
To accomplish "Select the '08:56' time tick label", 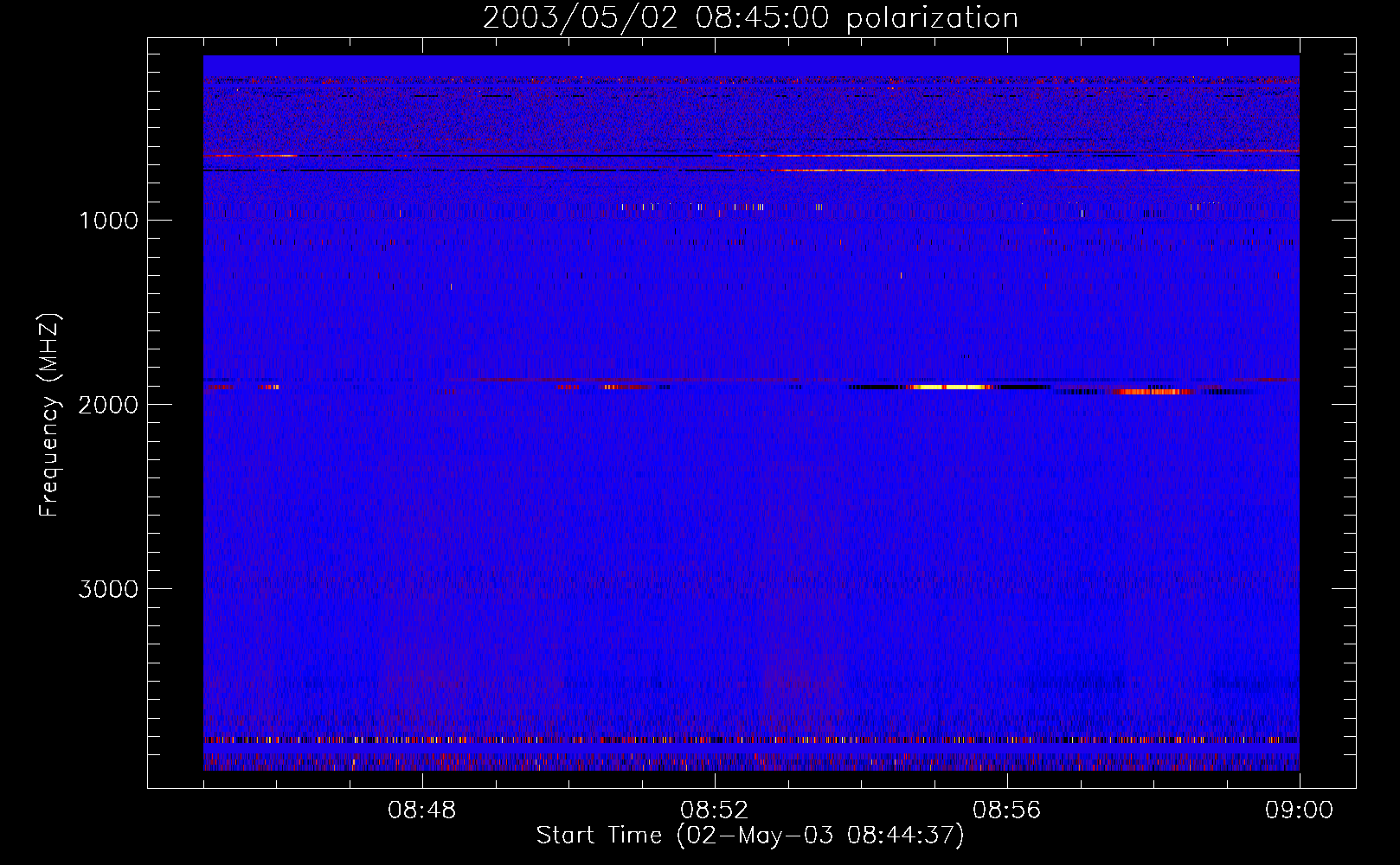I will point(1007,811).
